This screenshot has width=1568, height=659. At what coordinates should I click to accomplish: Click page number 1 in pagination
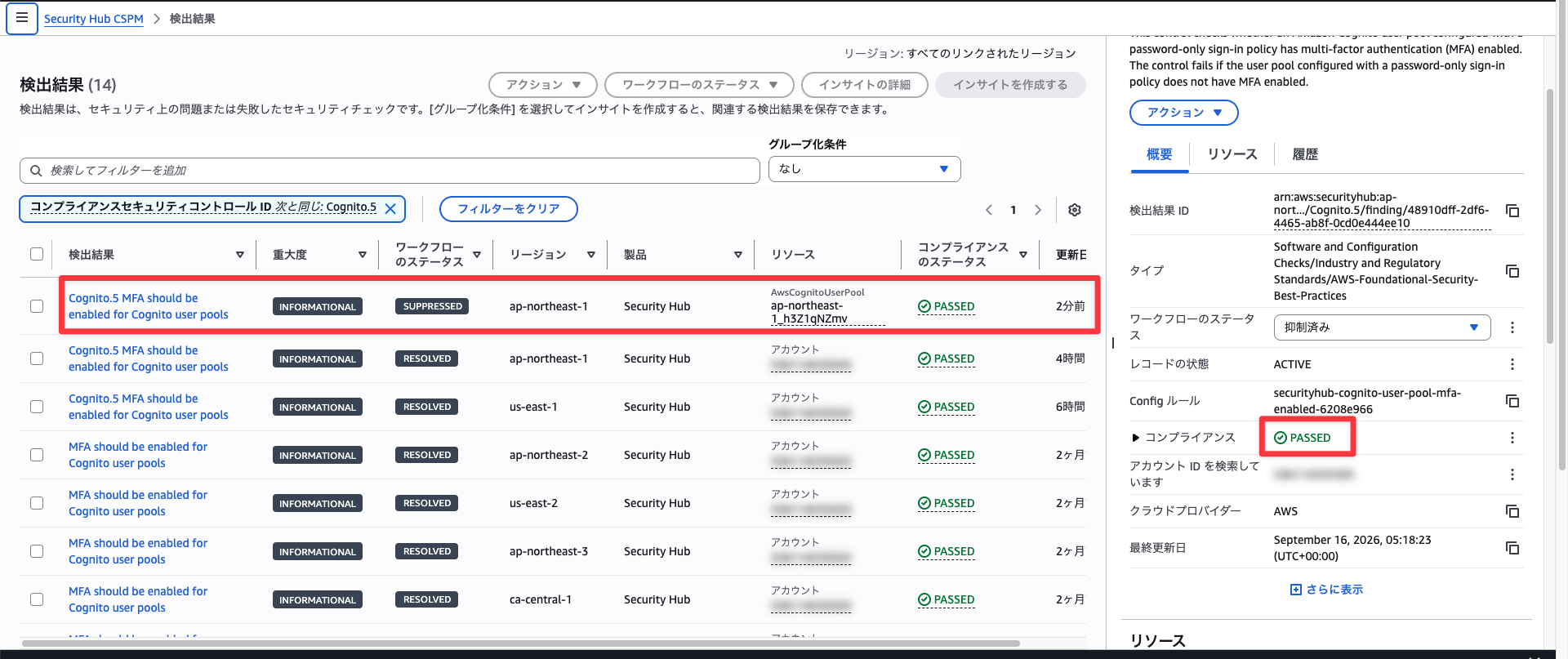[x=1013, y=210]
